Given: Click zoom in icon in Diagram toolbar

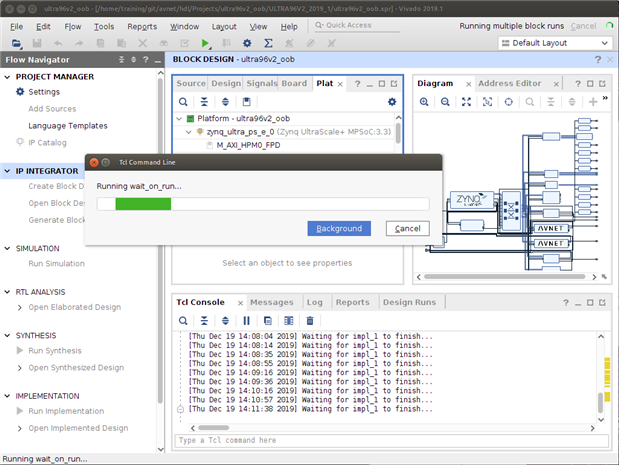Looking at the screenshot, I should (425, 102).
